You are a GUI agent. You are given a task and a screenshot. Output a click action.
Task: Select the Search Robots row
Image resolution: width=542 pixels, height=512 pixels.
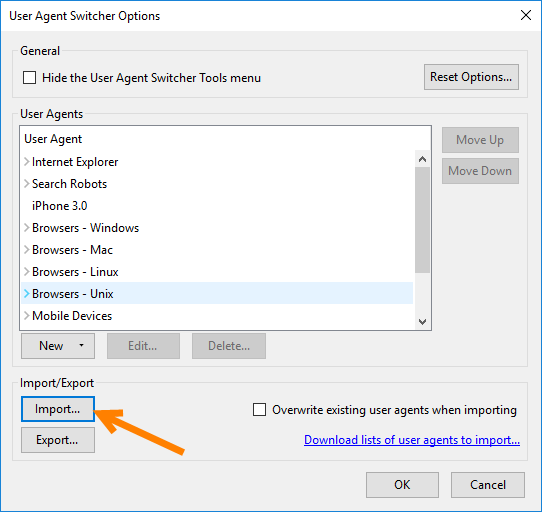pyautogui.click(x=217, y=184)
